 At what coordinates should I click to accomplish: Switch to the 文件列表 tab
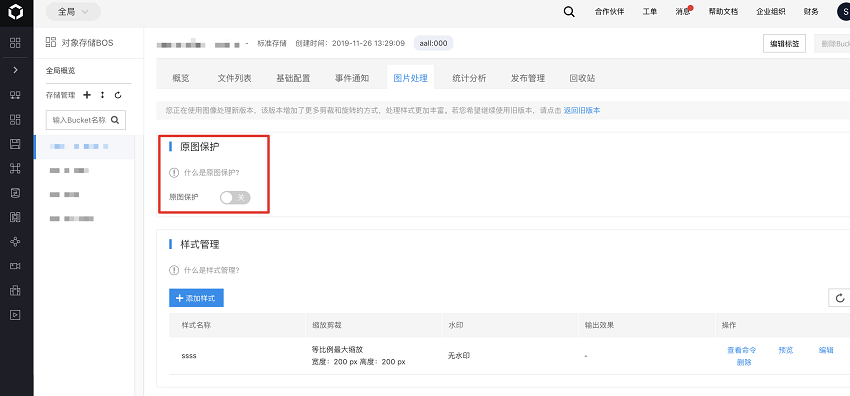point(234,78)
